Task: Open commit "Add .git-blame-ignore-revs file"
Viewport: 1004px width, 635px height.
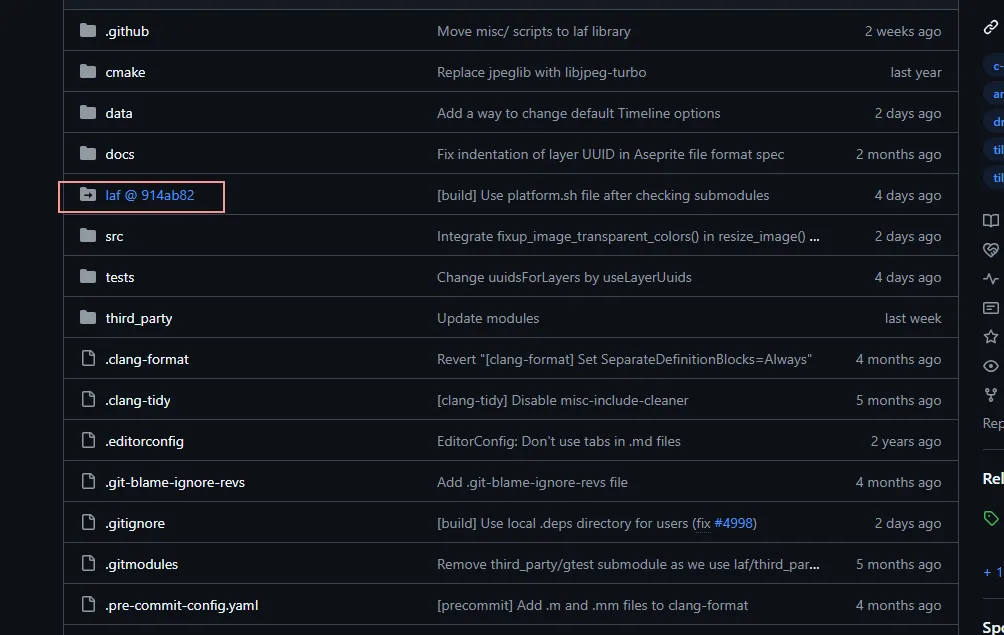Action: point(532,482)
